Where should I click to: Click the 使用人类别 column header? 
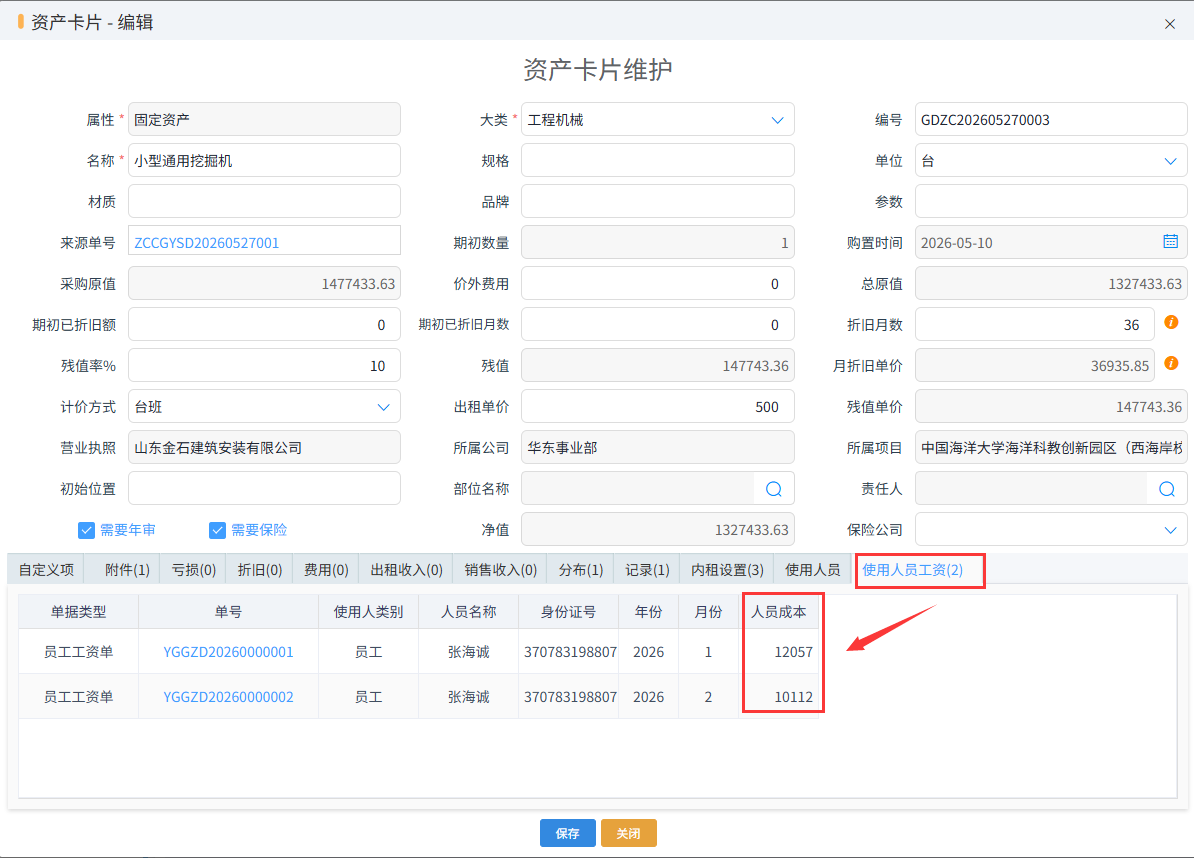[369, 612]
